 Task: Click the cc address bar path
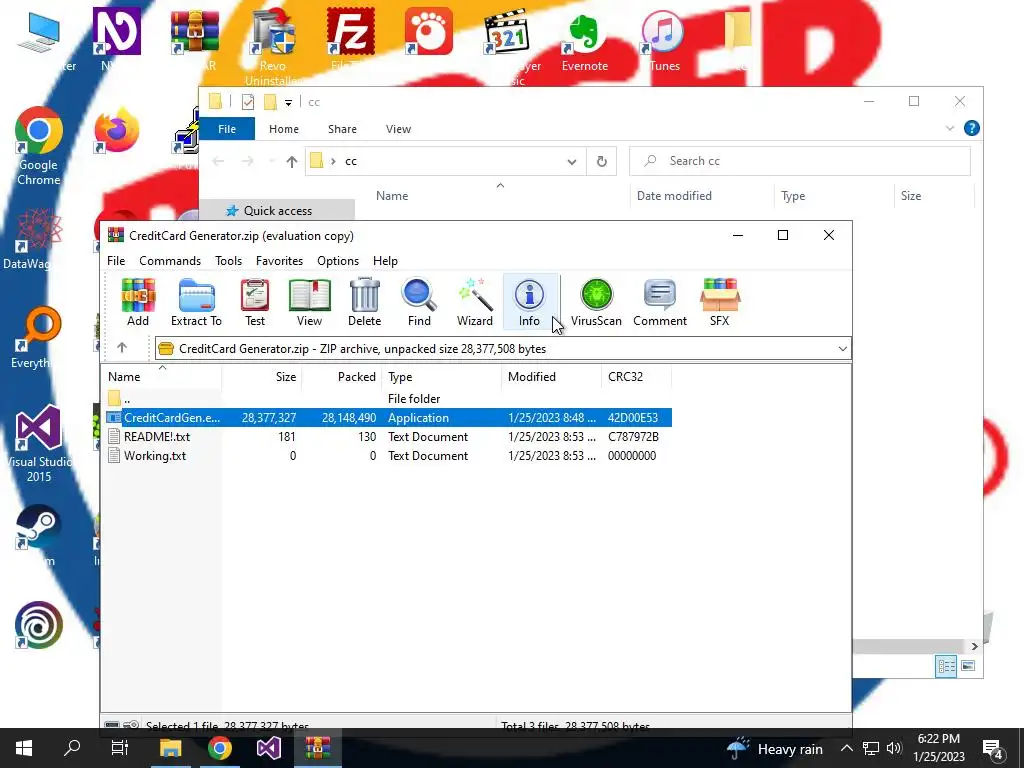tap(351, 161)
